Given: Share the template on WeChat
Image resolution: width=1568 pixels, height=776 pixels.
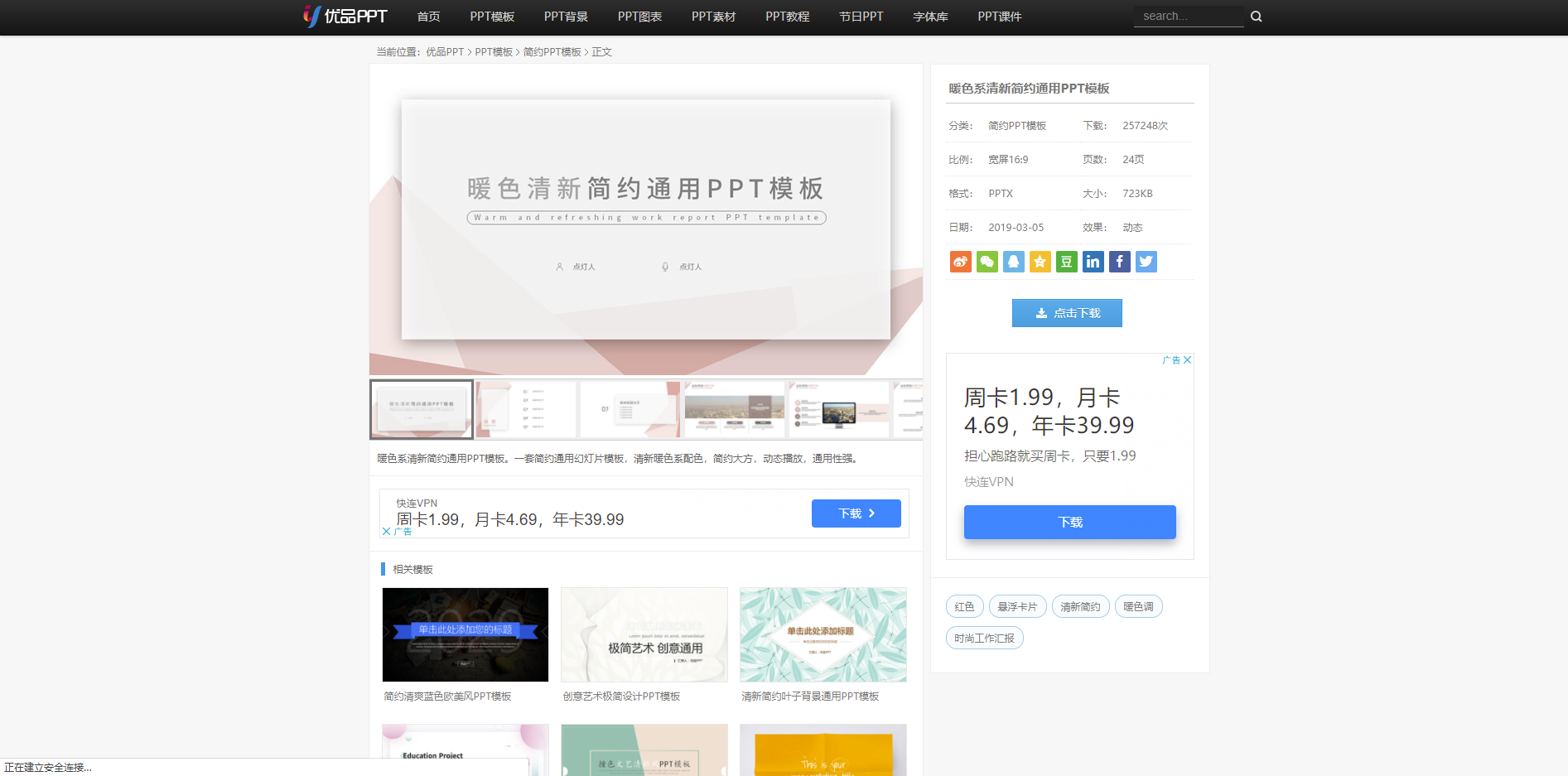Looking at the screenshot, I should [x=987, y=261].
